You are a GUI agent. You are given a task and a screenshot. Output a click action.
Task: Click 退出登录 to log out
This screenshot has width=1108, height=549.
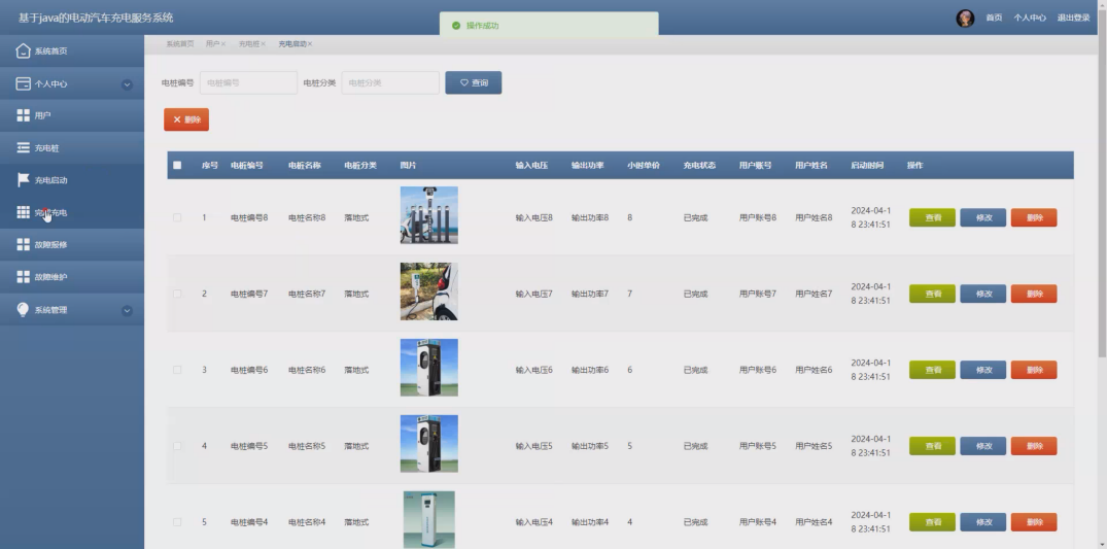pyautogui.click(x=1073, y=18)
